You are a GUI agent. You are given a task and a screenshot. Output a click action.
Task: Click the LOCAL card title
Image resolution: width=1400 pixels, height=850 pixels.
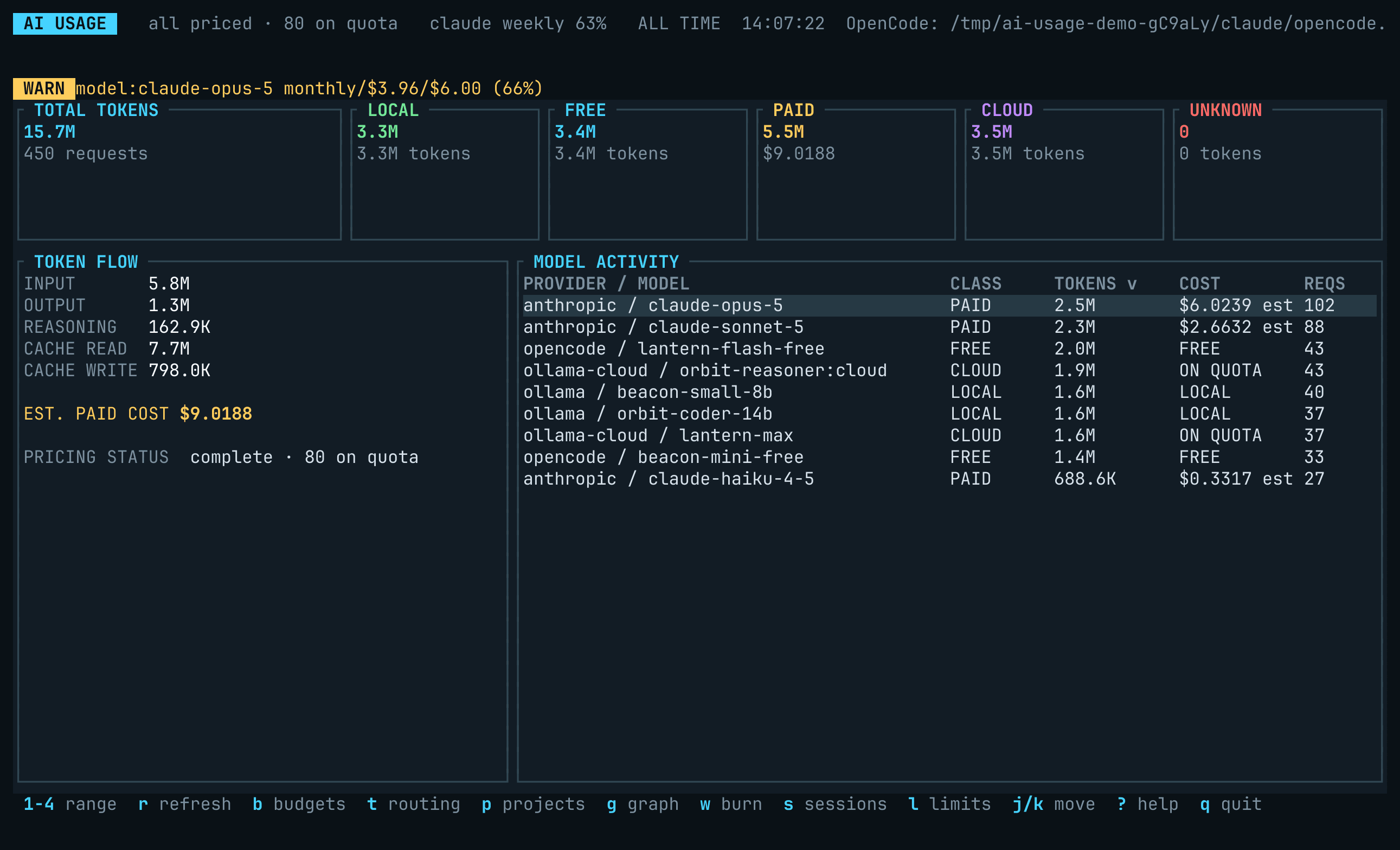tap(393, 110)
